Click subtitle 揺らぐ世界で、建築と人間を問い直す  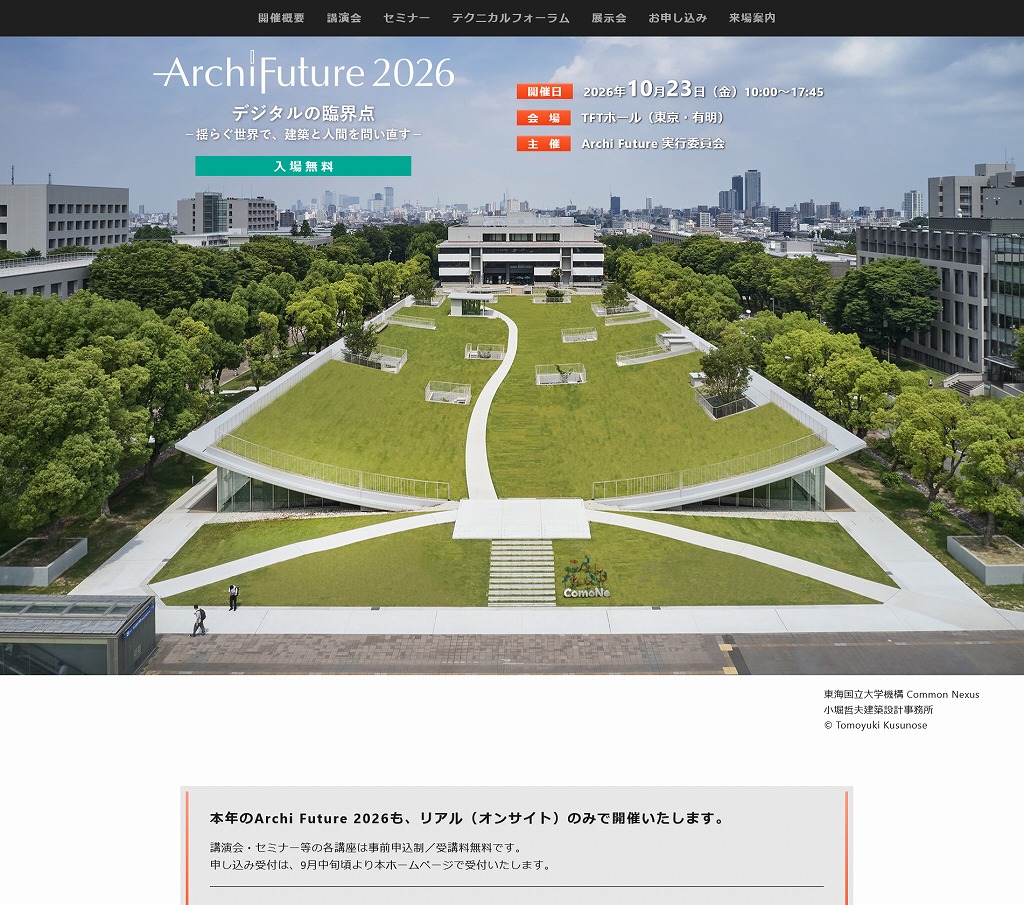pos(303,134)
